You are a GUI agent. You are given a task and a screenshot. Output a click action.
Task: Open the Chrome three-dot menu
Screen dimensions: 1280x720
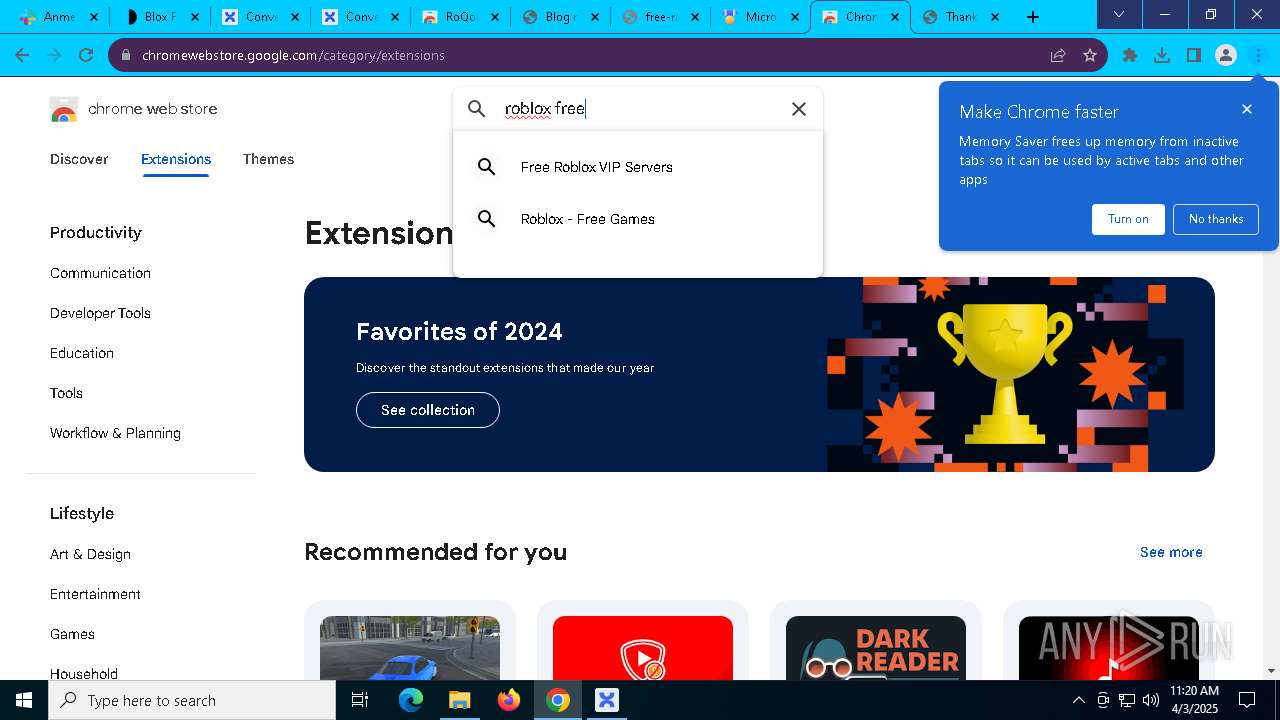pyautogui.click(x=1258, y=55)
